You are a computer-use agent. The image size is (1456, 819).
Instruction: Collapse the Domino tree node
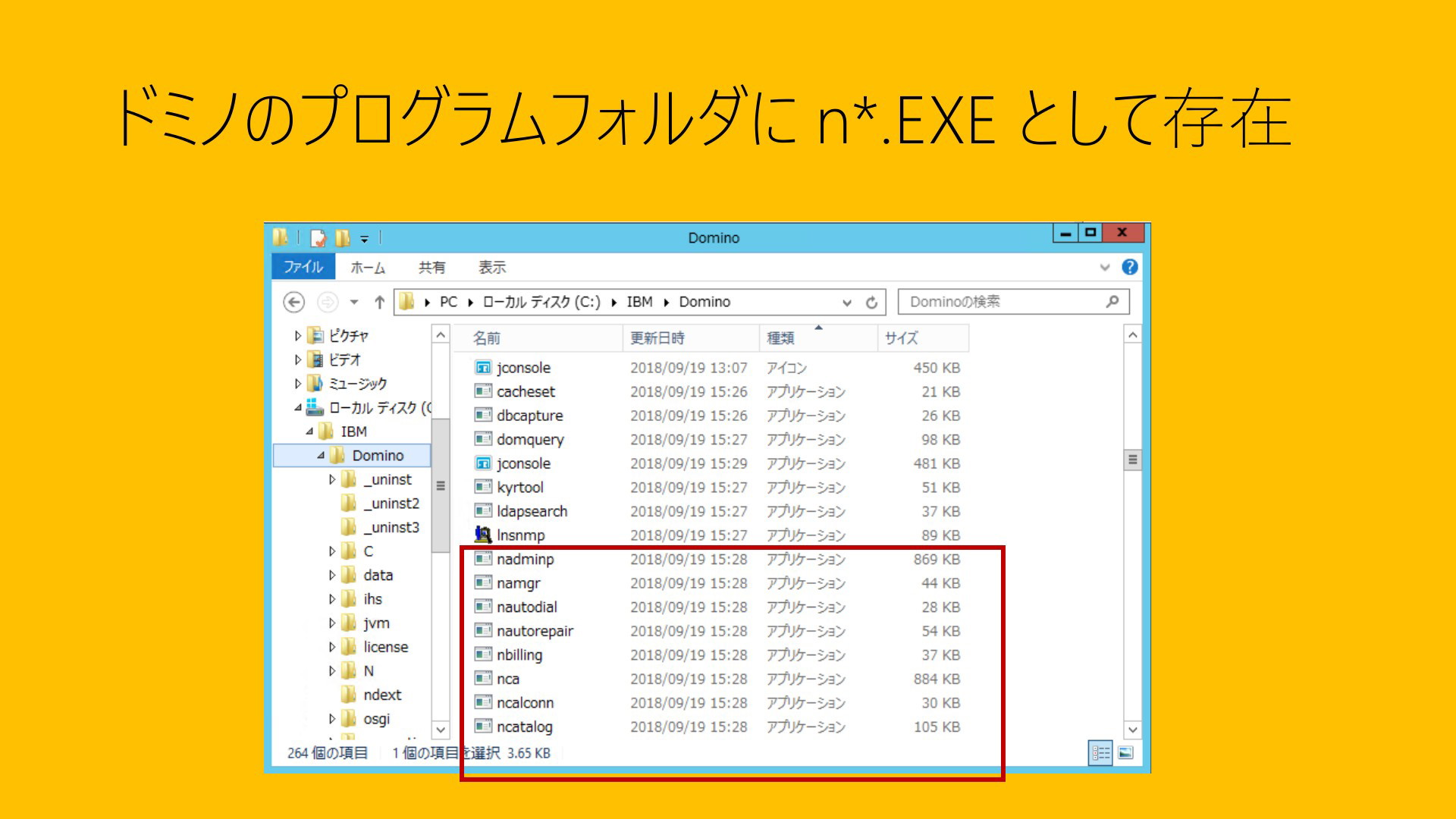[x=321, y=456]
